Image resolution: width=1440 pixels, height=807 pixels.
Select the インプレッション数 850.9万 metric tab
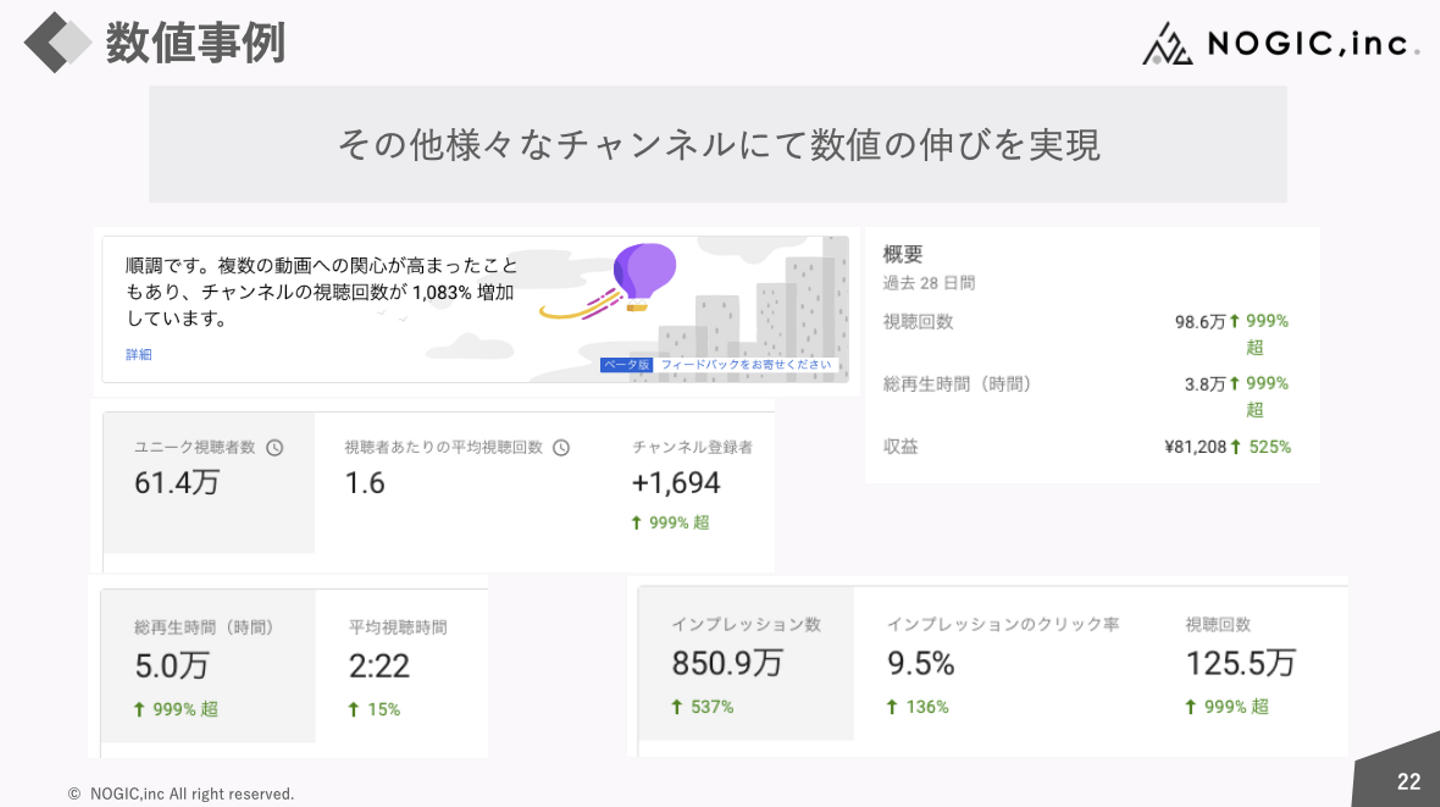tap(746, 663)
